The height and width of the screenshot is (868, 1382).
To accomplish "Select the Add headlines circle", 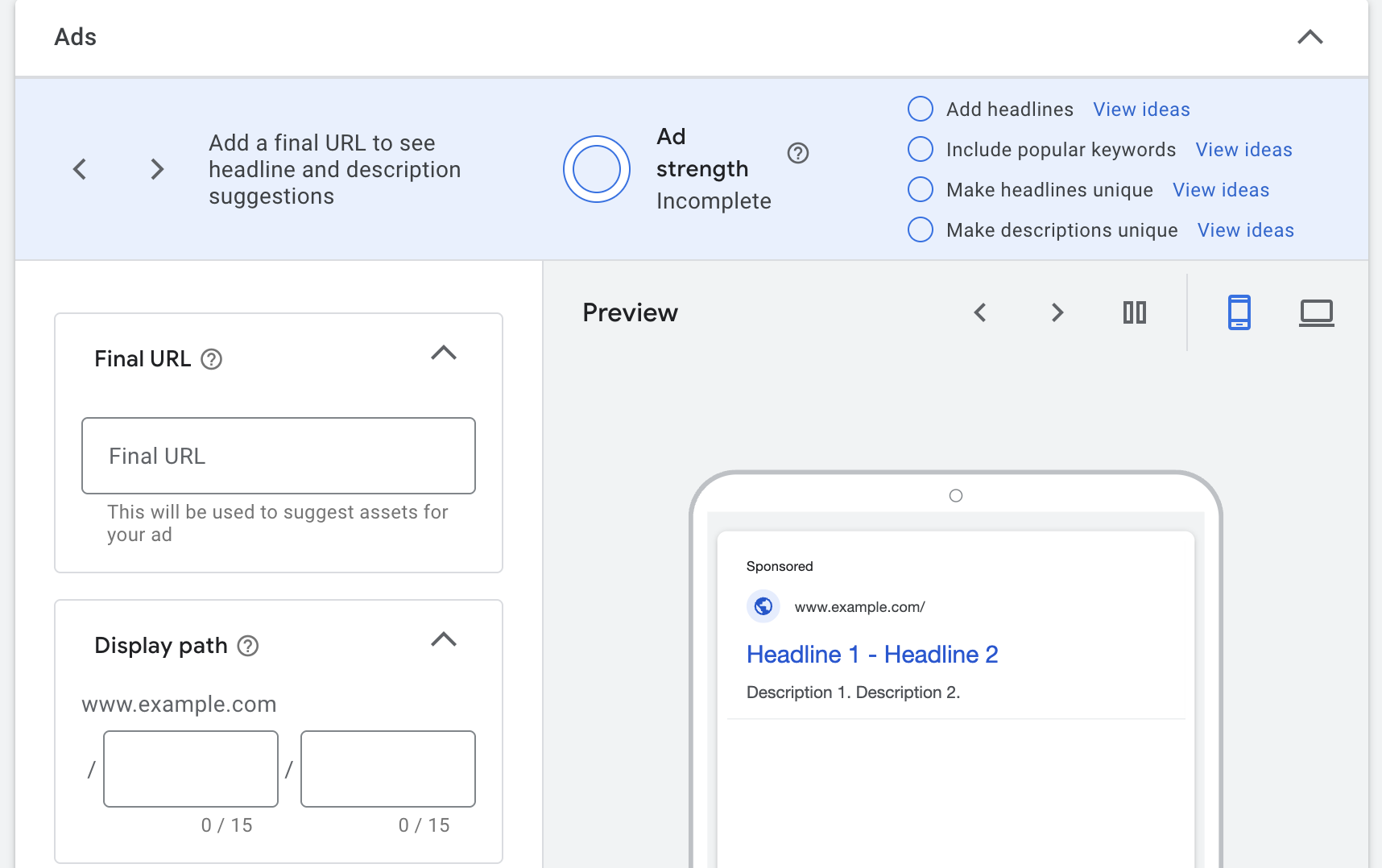I will (x=920, y=109).
